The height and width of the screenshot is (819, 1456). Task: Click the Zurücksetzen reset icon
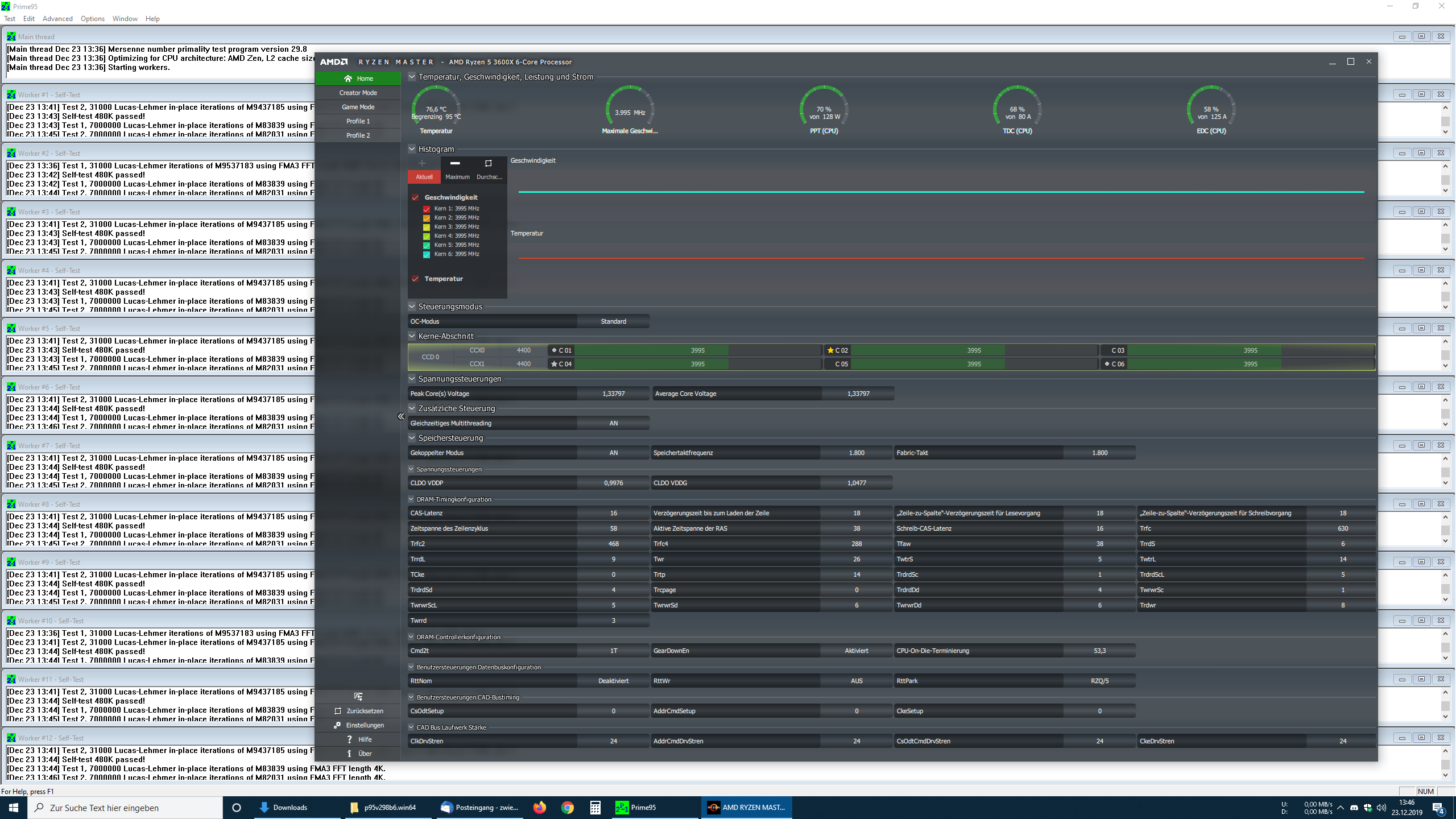[338, 711]
